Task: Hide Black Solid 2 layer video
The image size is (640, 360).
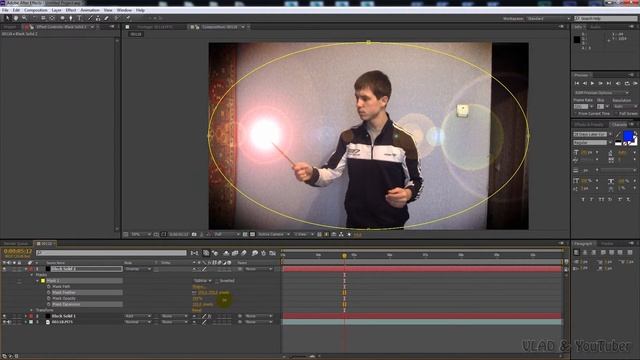Action: click(4, 269)
